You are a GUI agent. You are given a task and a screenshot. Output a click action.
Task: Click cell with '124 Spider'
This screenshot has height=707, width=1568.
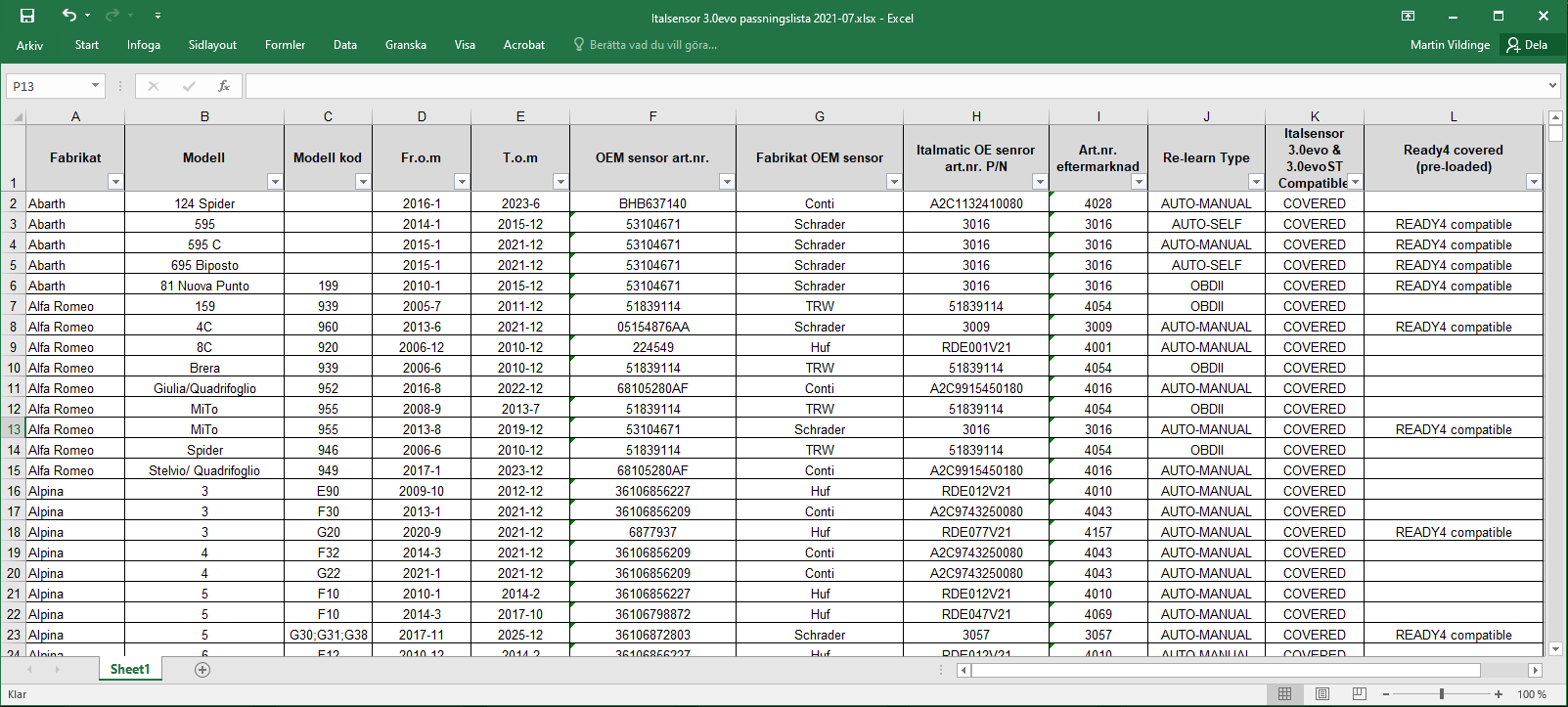pos(204,203)
